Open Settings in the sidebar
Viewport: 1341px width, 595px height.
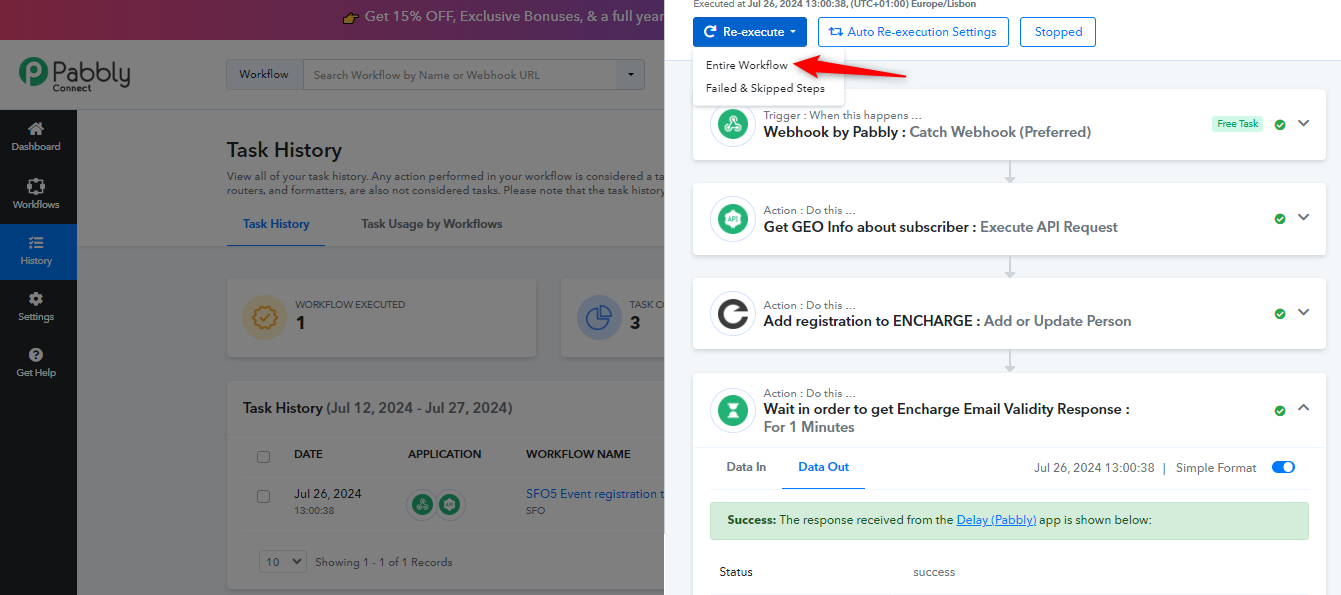point(36,307)
